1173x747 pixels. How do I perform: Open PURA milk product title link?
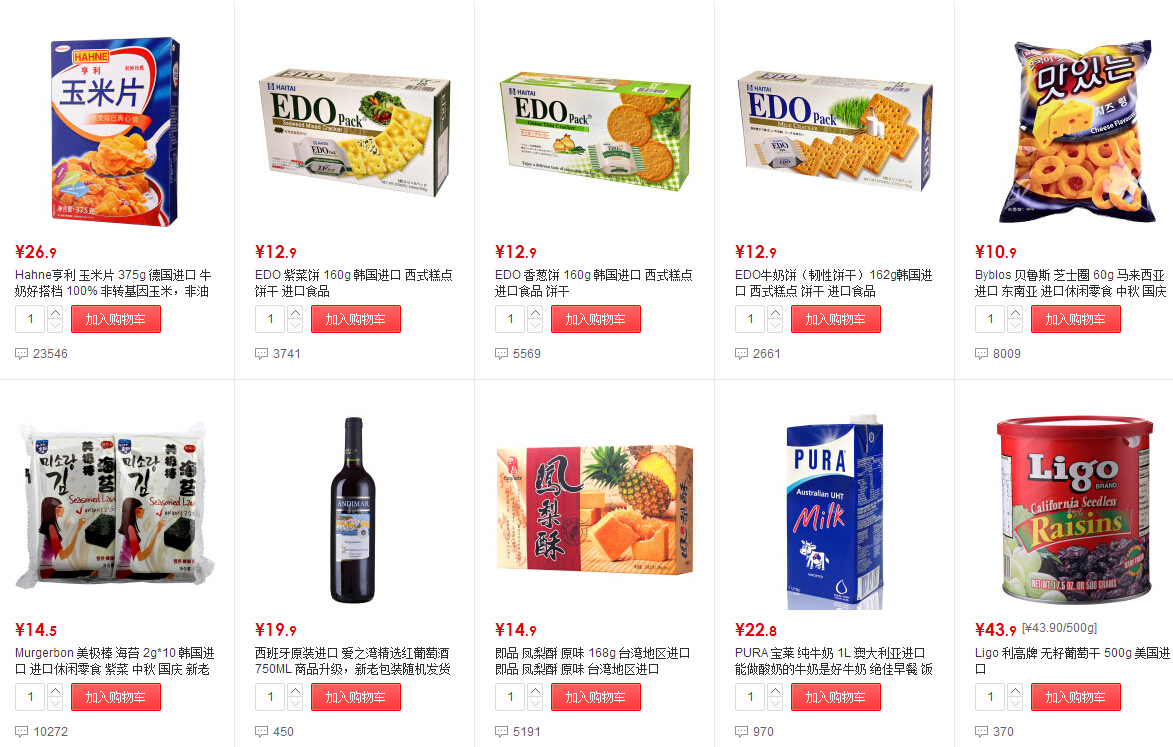pos(833,661)
